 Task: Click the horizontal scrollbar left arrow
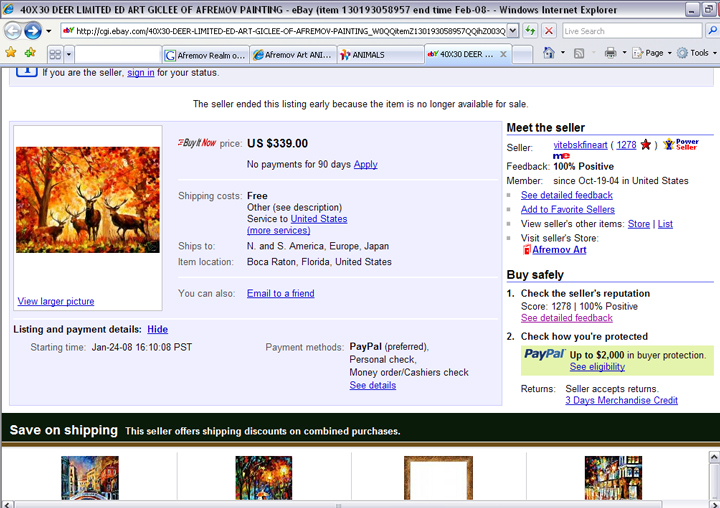pyautogui.click(x=6, y=504)
